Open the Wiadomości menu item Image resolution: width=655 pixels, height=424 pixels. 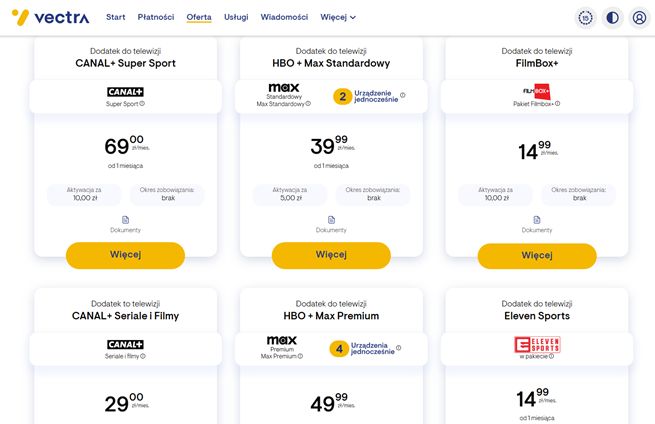(284, 17)
